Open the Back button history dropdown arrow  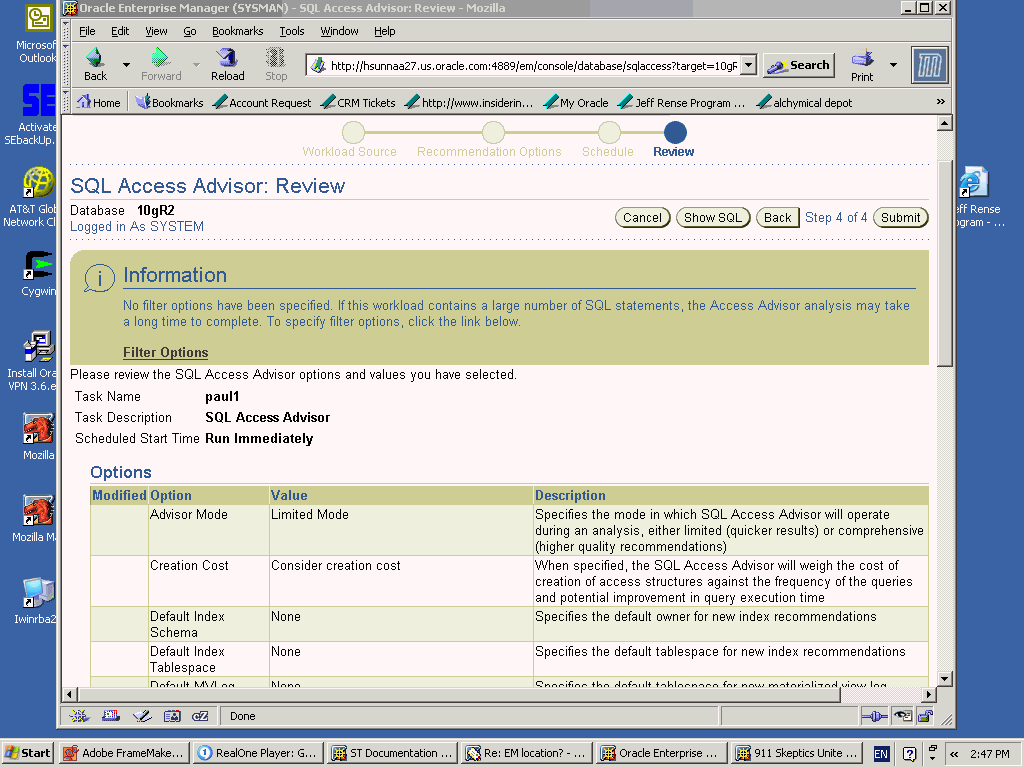126,65
